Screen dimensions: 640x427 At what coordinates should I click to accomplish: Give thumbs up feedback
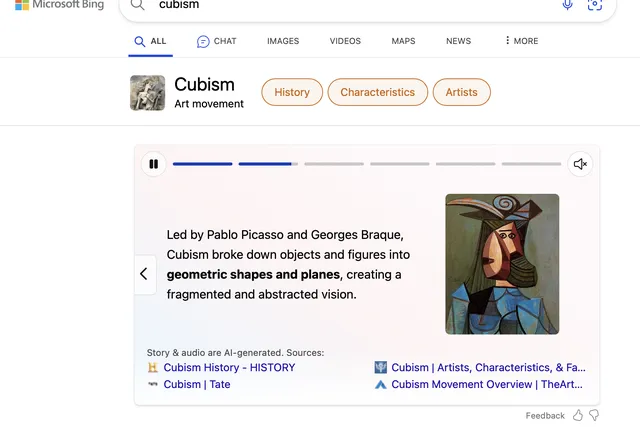[x=578, y=416]
